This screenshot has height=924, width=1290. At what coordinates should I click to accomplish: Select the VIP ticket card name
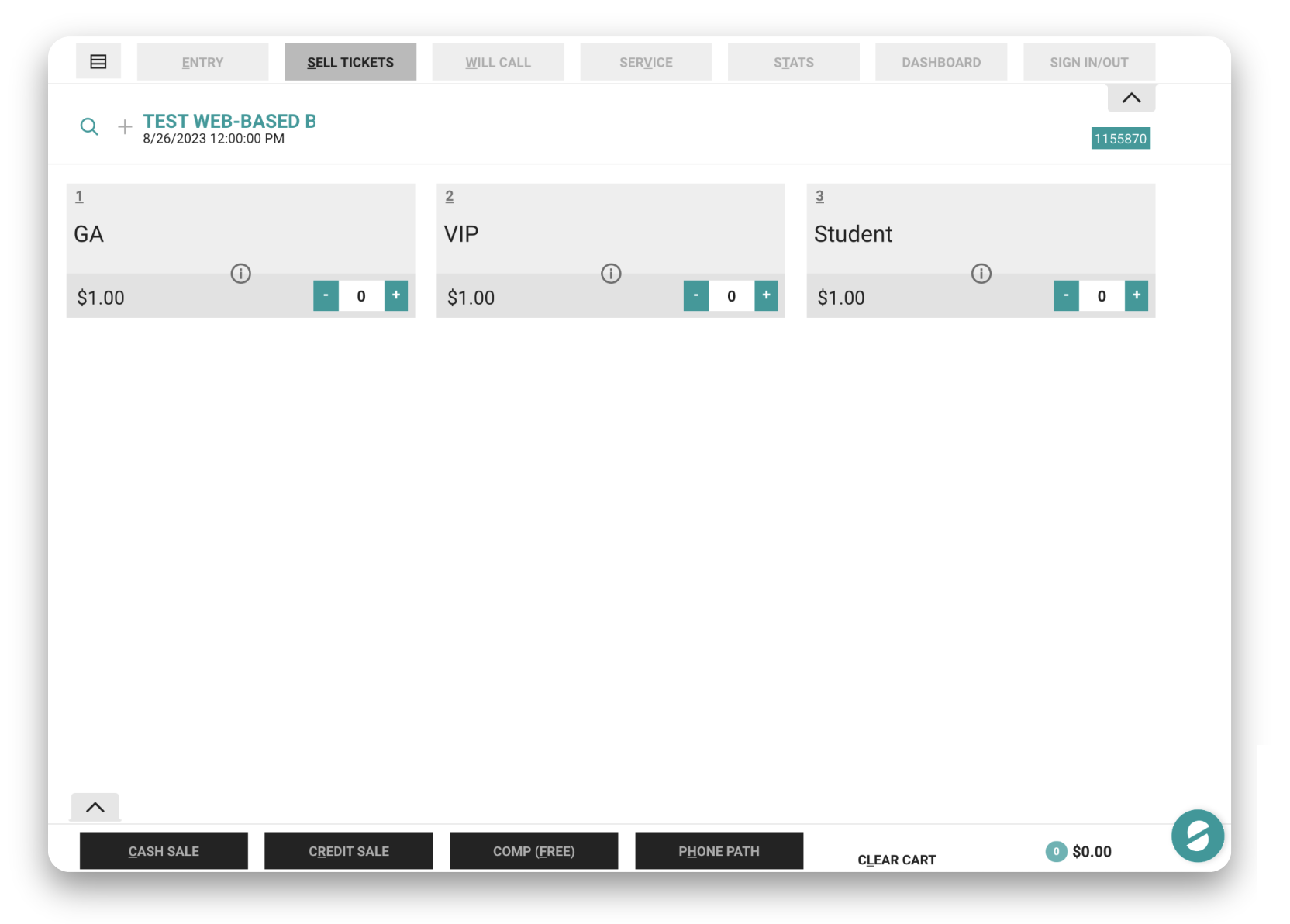tap(461, 234)
